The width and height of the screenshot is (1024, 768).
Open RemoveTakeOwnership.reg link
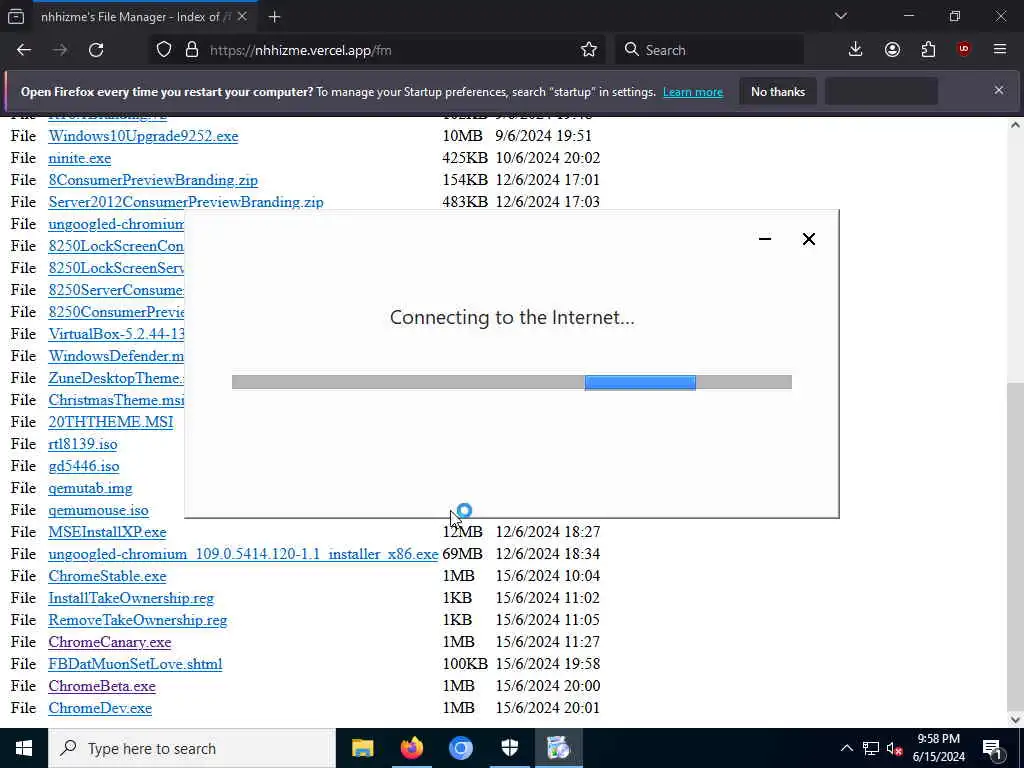pyautogui.click(x=138, y=620)
